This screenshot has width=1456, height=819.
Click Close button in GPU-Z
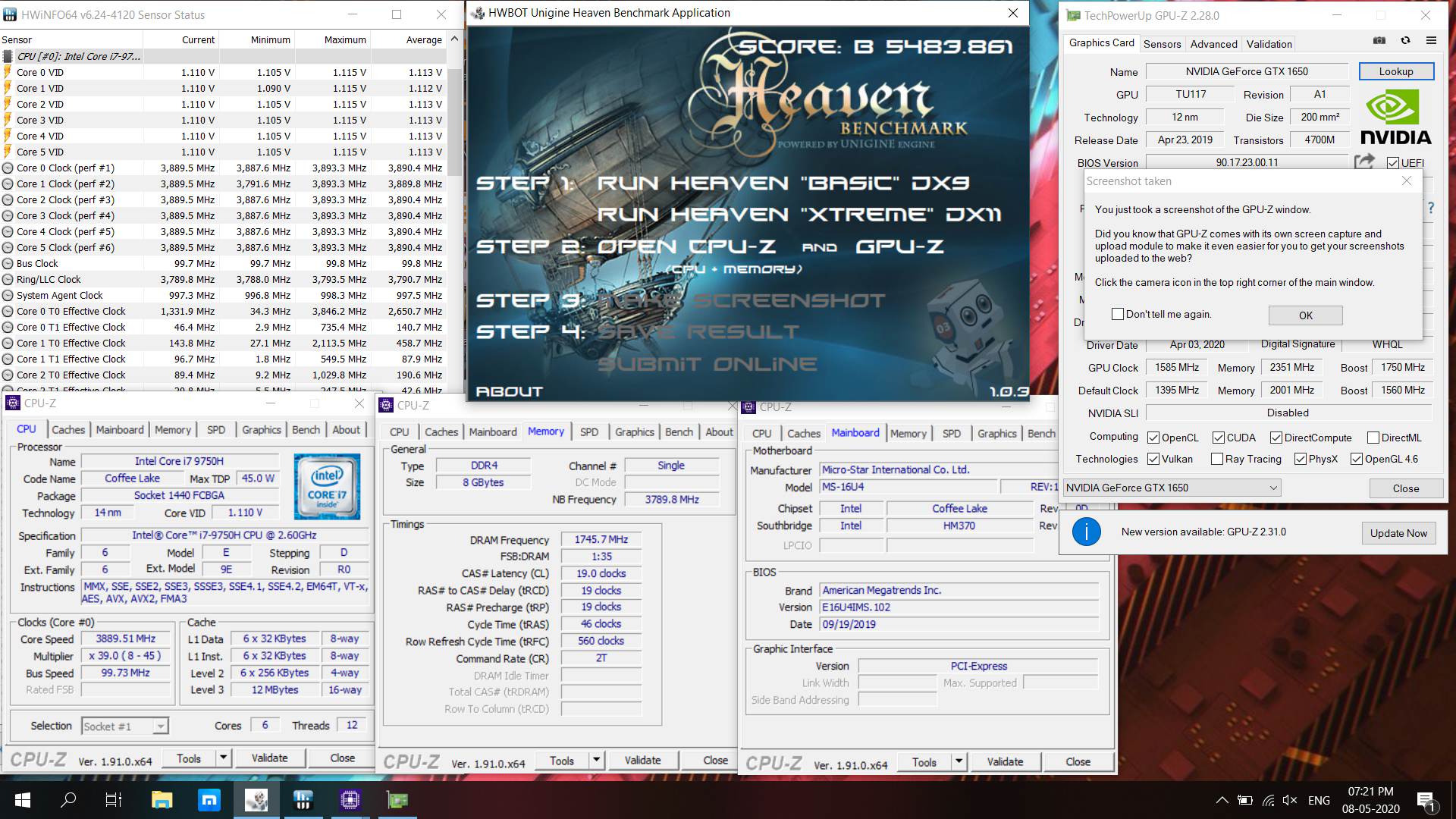(1405, 488)
